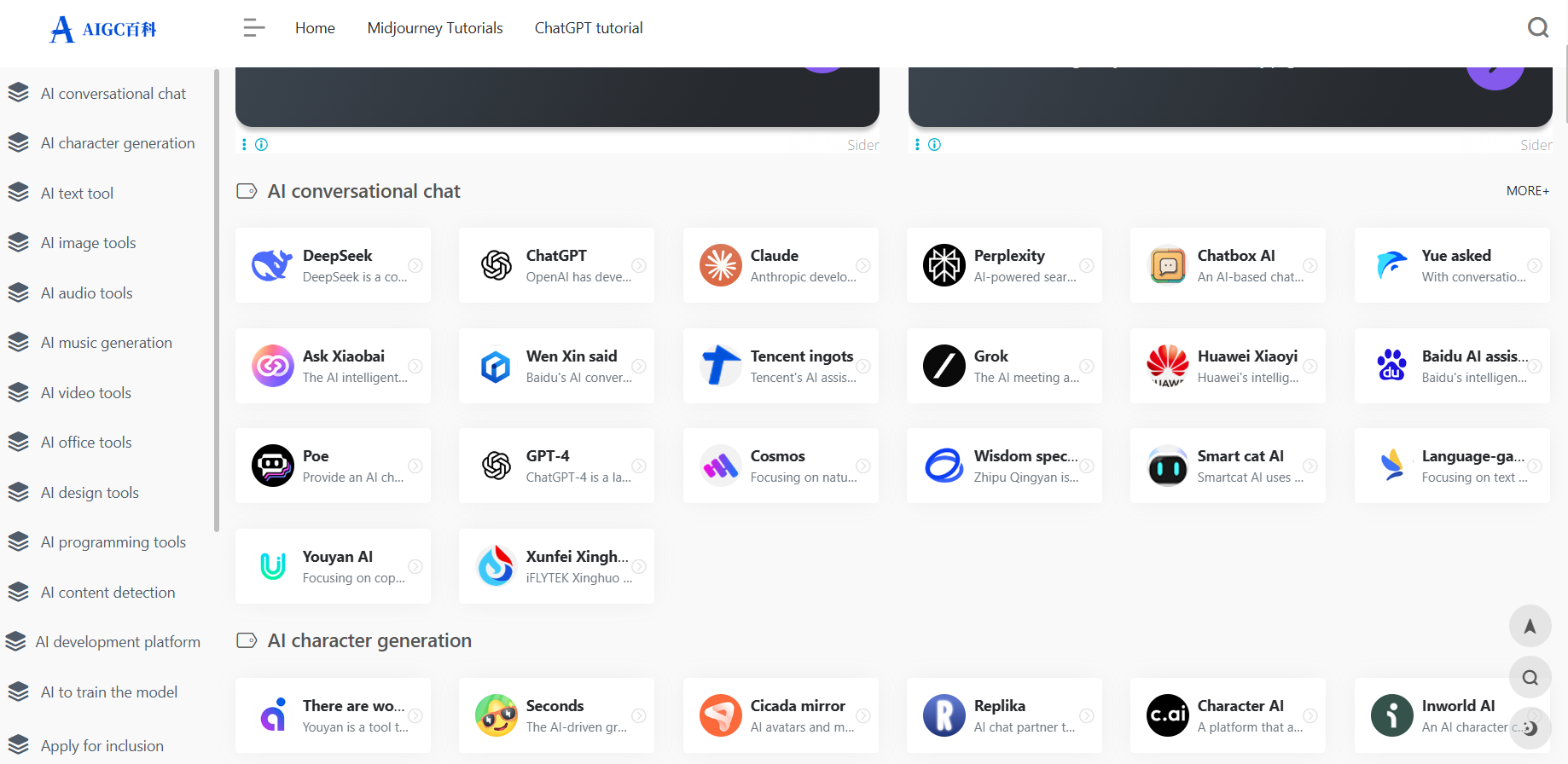Expand MORE+ for AI conversational chat
This screenshot has width=1568, height=764.
coord(1527,191)
